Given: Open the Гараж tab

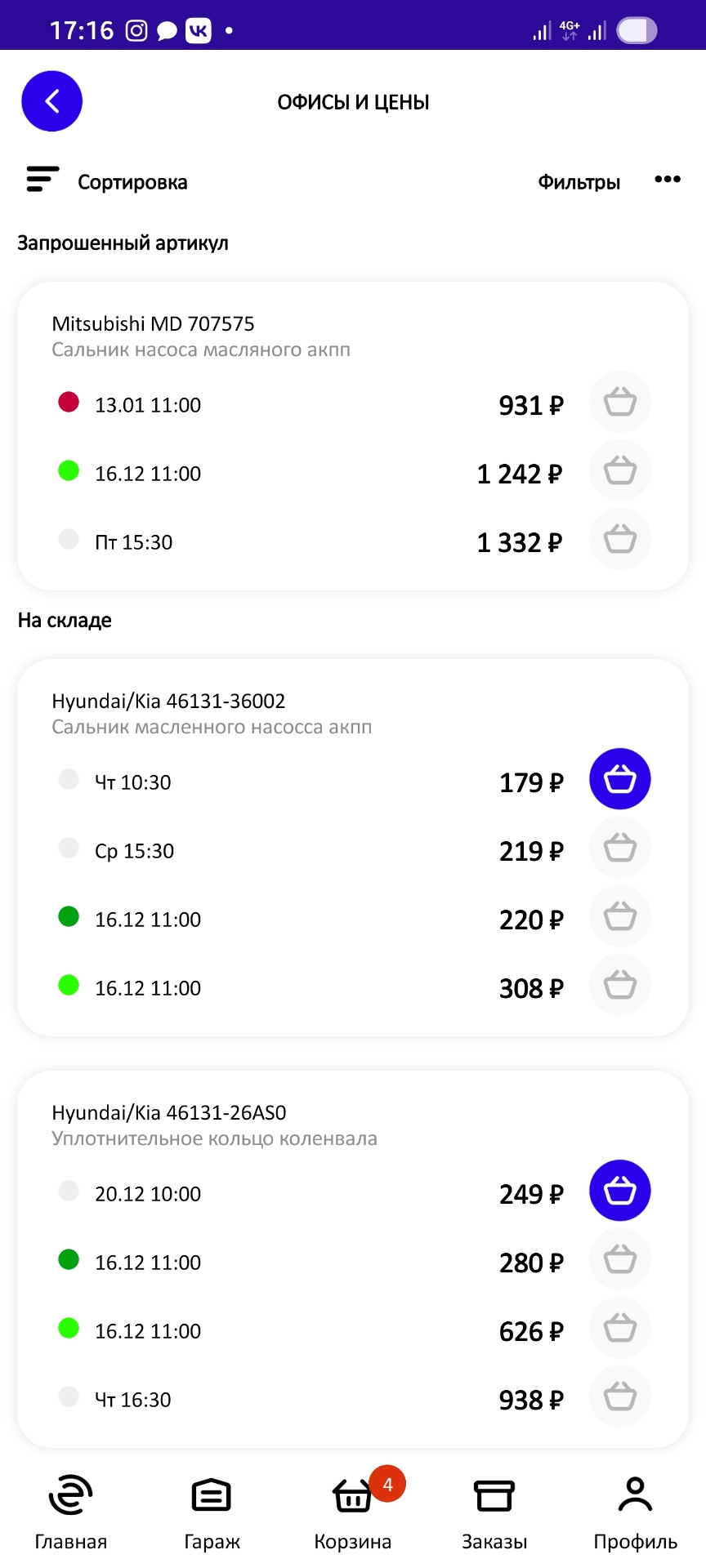Looking at the screenshot, I should click(x=212, y=1511).
